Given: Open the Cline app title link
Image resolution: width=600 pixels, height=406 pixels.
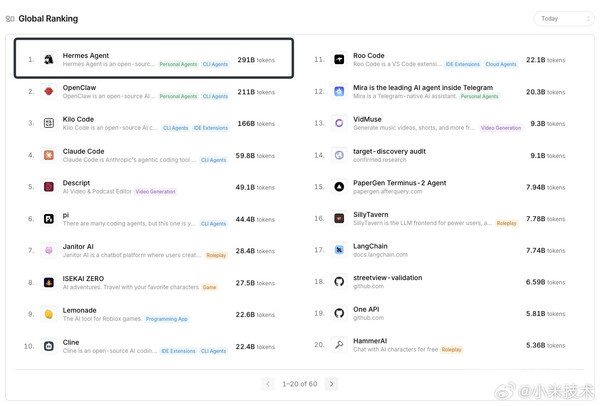Looking at the screenshot, I should [71, 342].
